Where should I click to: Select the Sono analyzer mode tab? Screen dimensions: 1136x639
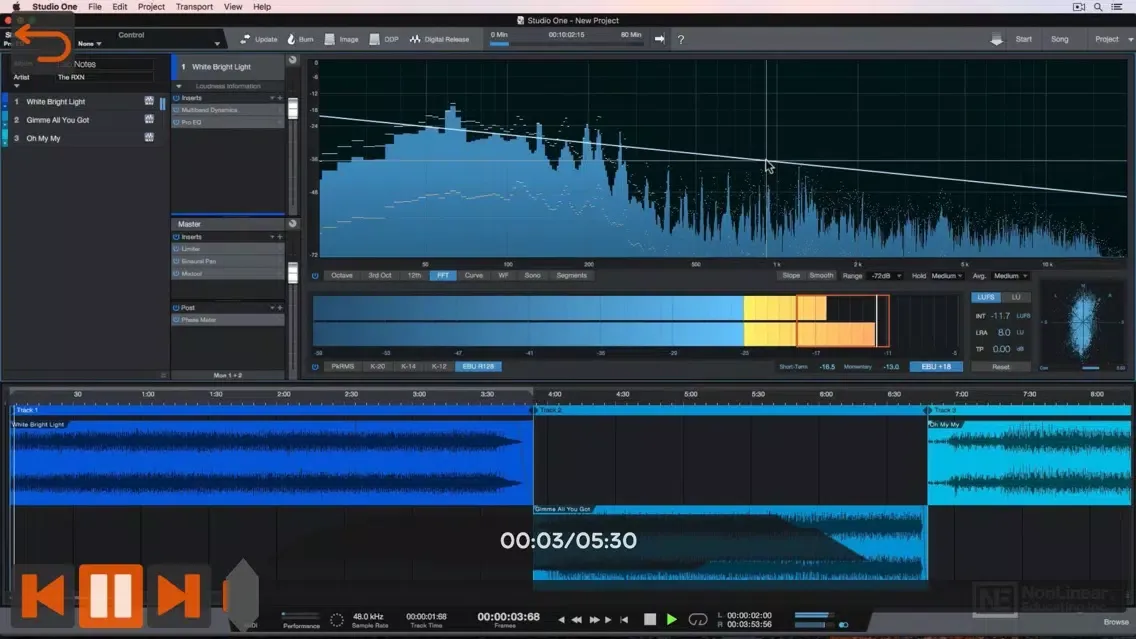(x=532, y=276)
